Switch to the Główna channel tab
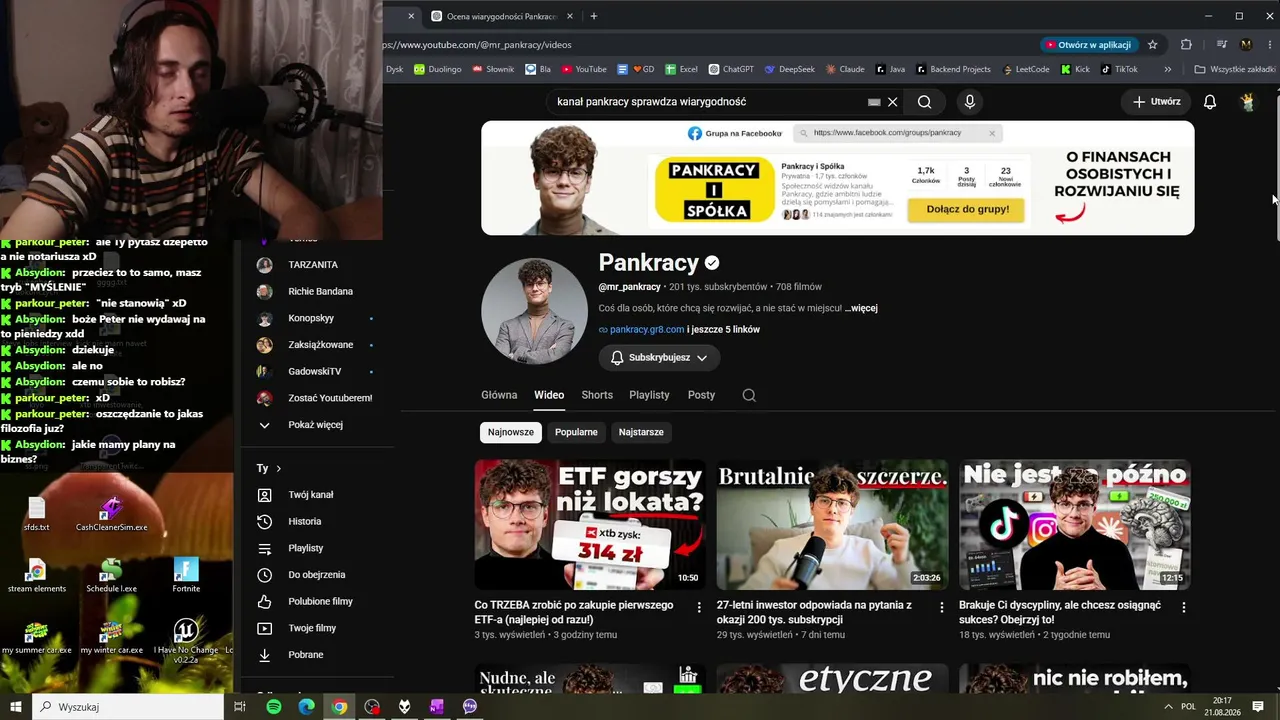The height and width of the screenshot is (720, 1280). coord(499,395)
